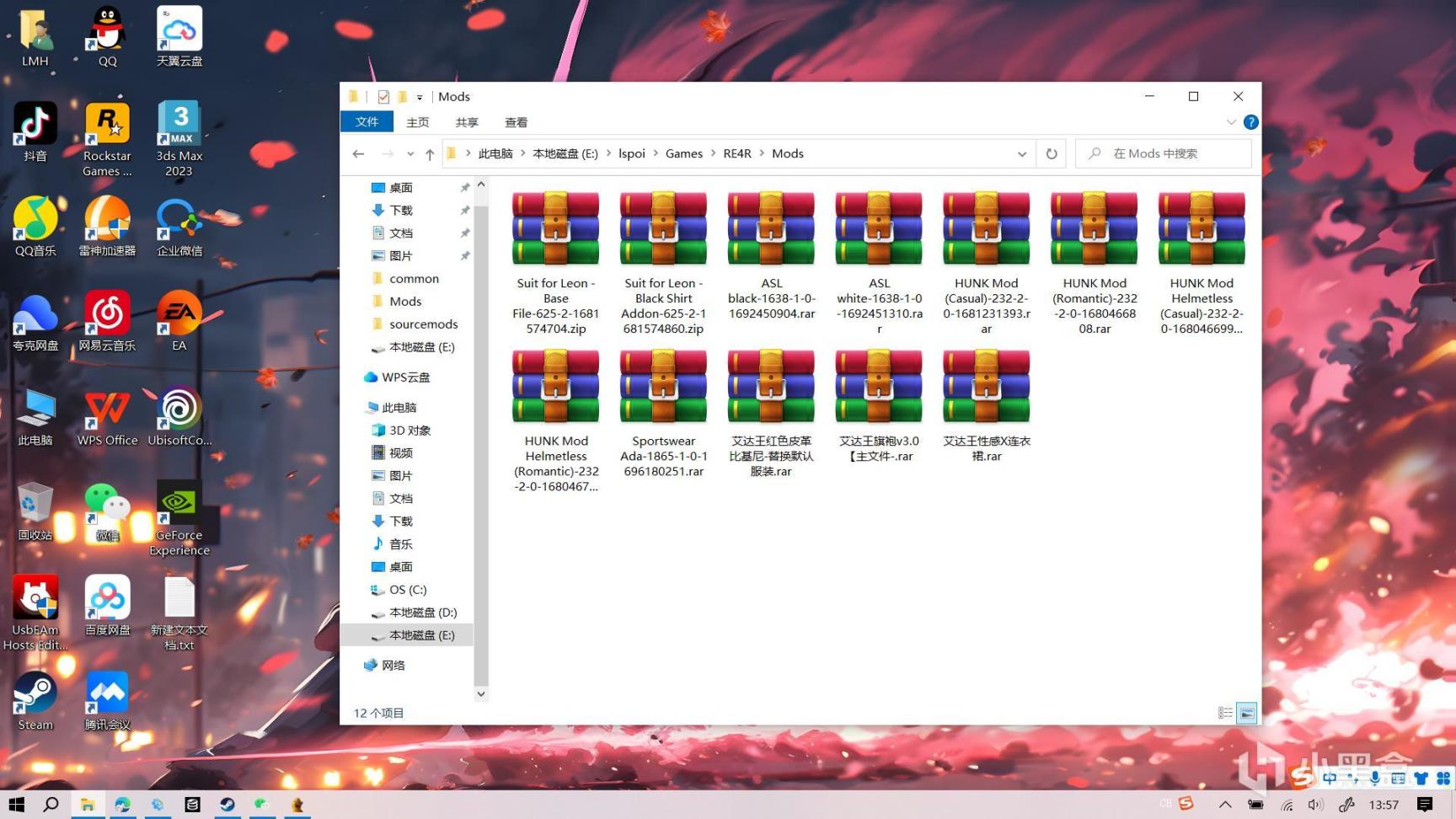This screenshot has width=1456, height=819.
Task: Open 百度网盘 desktop shortcut
Action: tap(107, 606)
